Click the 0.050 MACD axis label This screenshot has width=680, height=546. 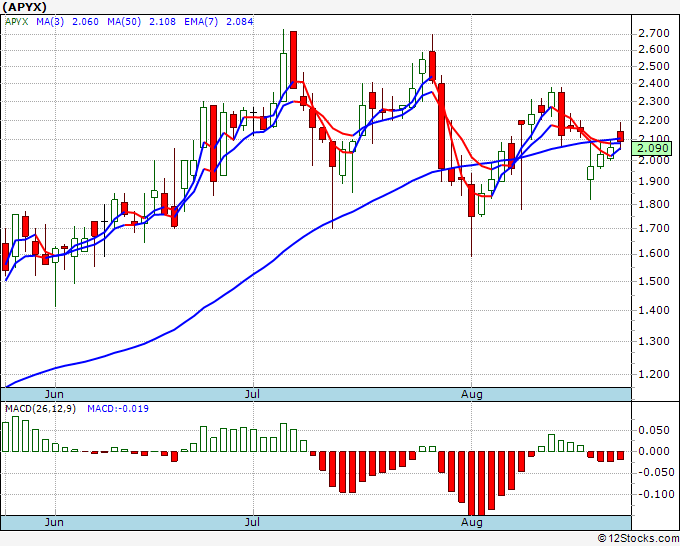click(654, 430)
